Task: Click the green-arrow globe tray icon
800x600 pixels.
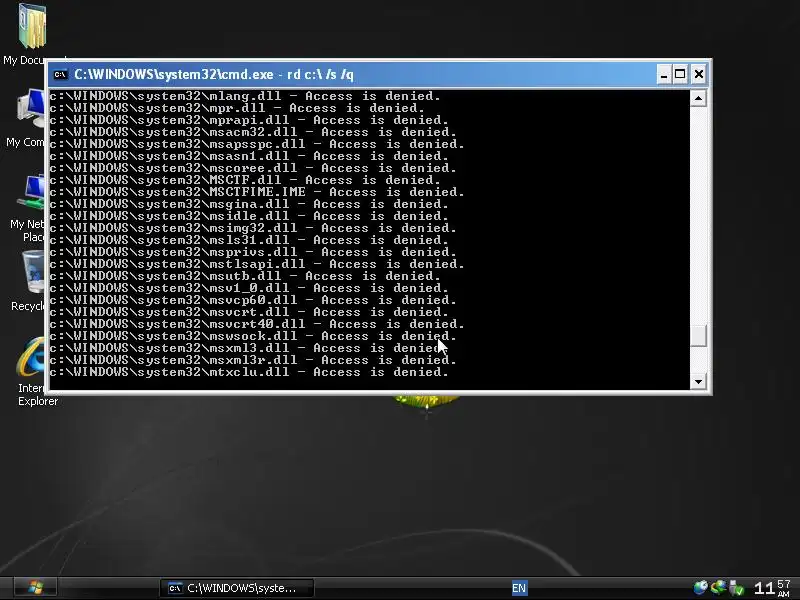Action: 718,588
